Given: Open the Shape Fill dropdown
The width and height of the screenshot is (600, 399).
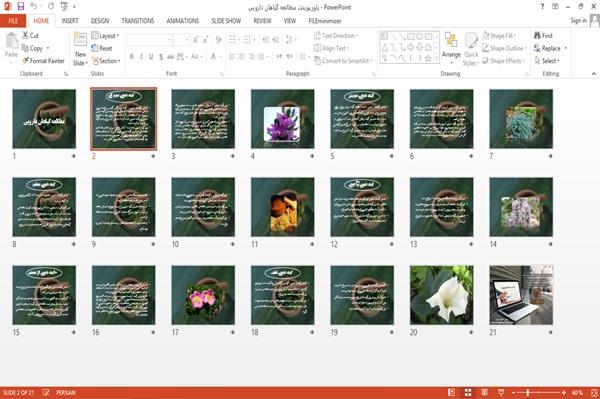Looking at the screenshot, I should [x=499, y=36].
